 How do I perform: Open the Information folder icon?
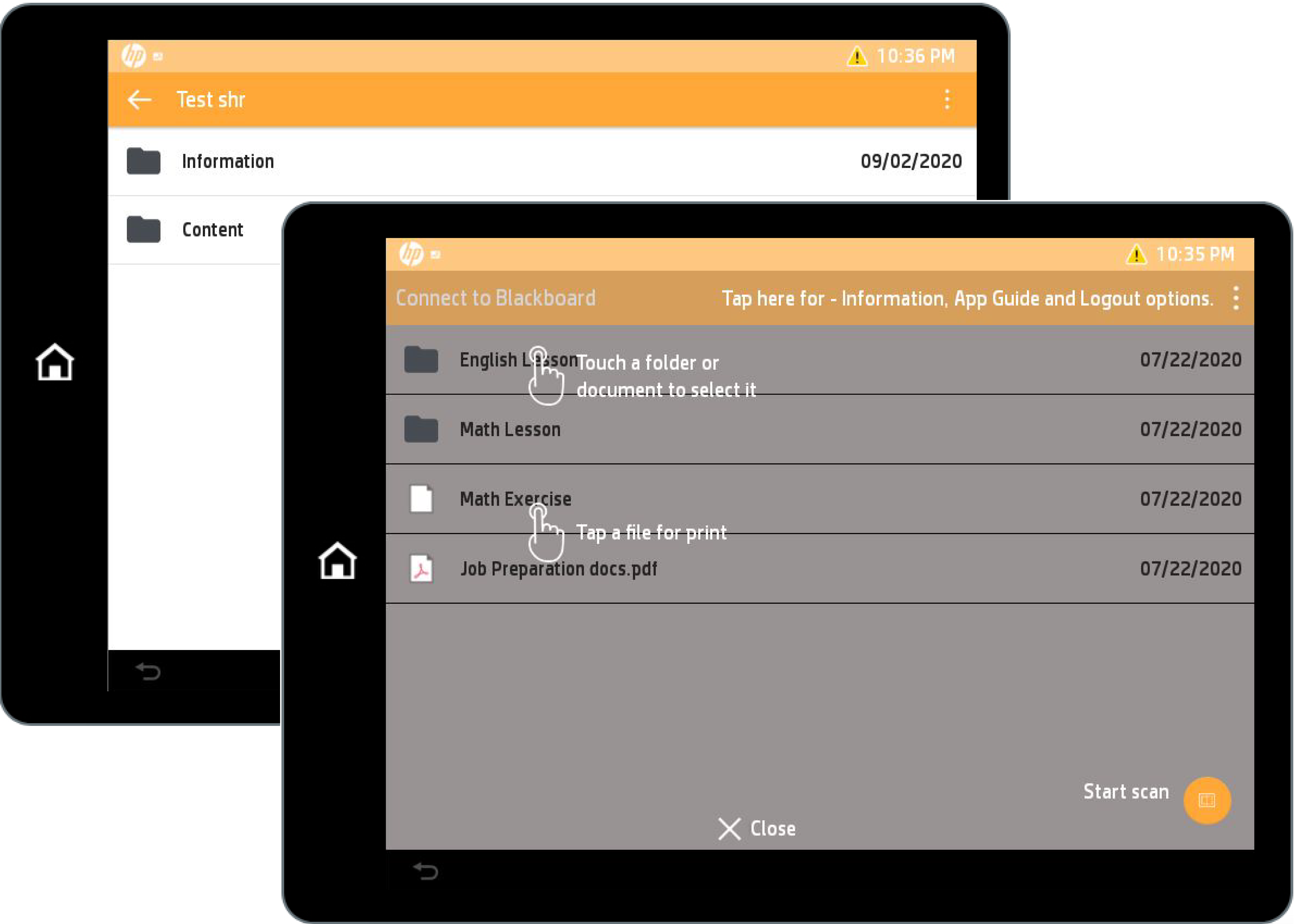(x=143, y=161)
